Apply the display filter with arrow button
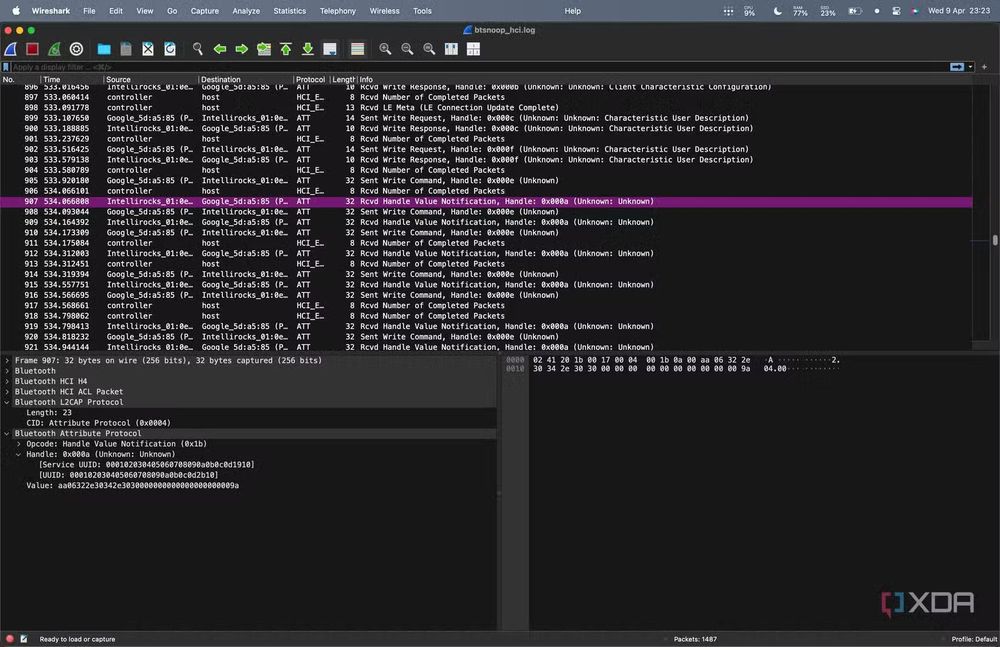 pyautogui.click(x=957, y=67)
